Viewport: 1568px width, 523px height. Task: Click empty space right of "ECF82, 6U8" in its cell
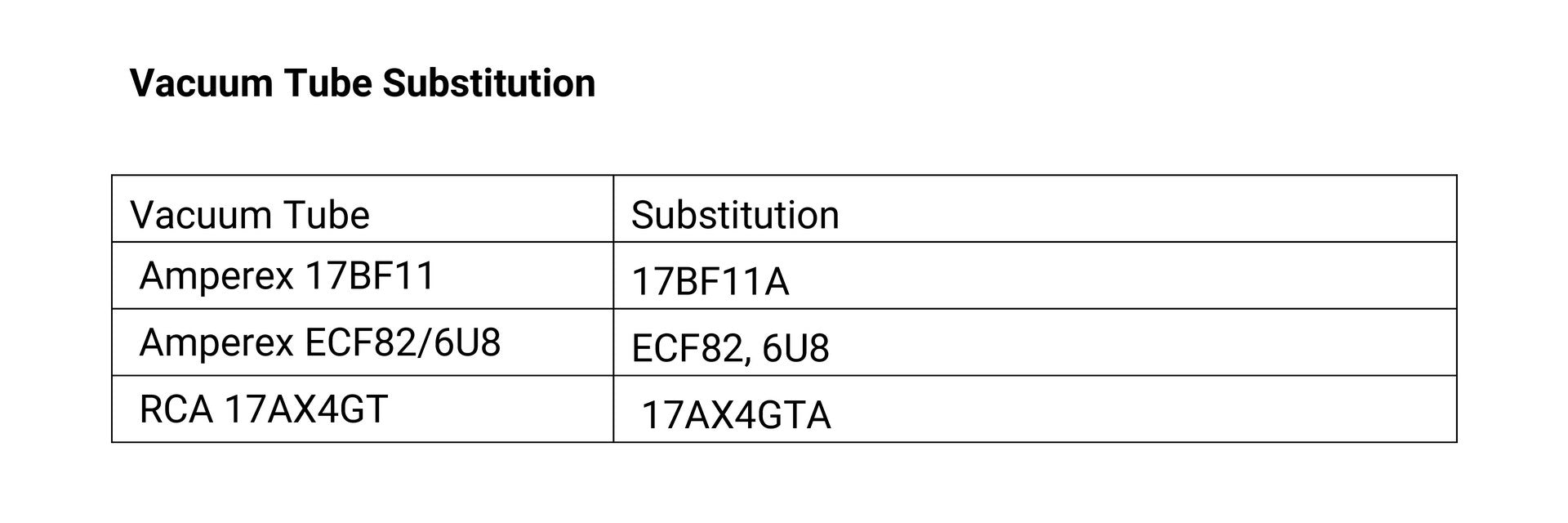1143,342
